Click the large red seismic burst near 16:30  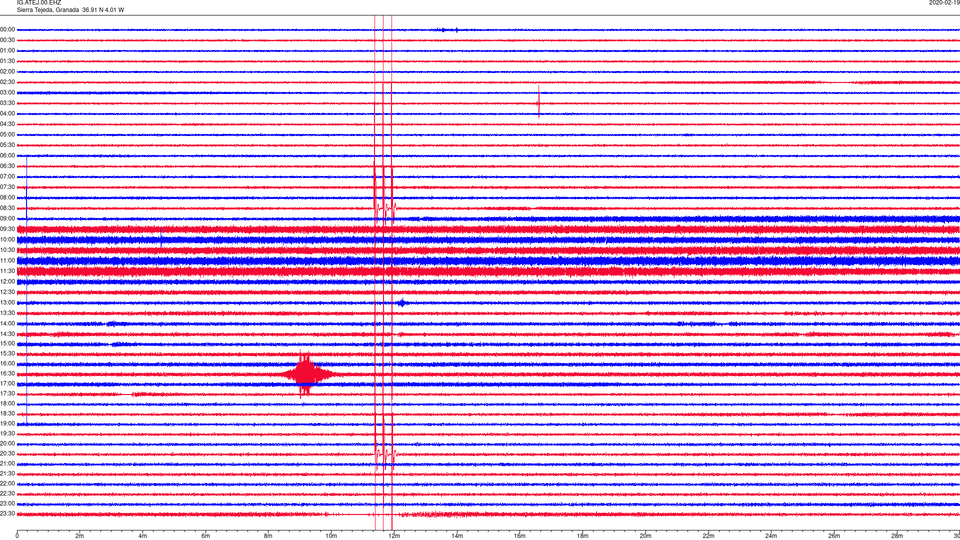pos(306,373)
